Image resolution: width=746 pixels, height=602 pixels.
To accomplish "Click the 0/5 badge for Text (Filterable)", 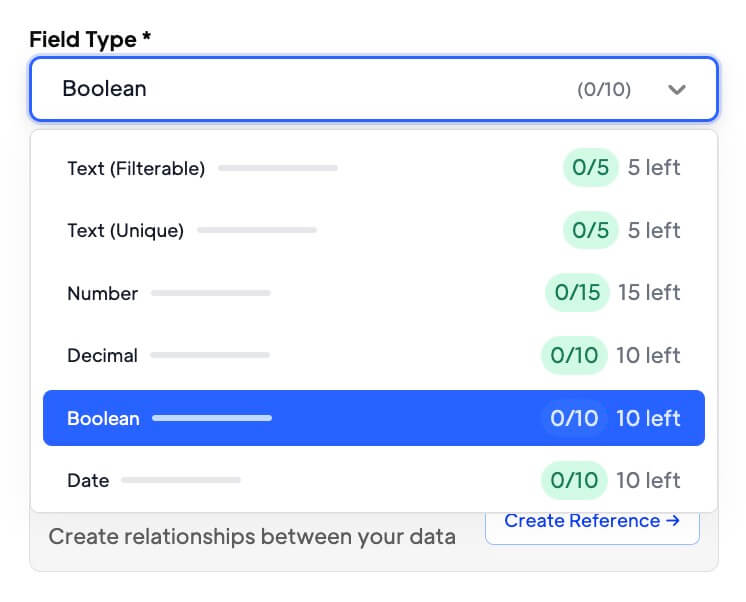I will (x=590, y=168).
